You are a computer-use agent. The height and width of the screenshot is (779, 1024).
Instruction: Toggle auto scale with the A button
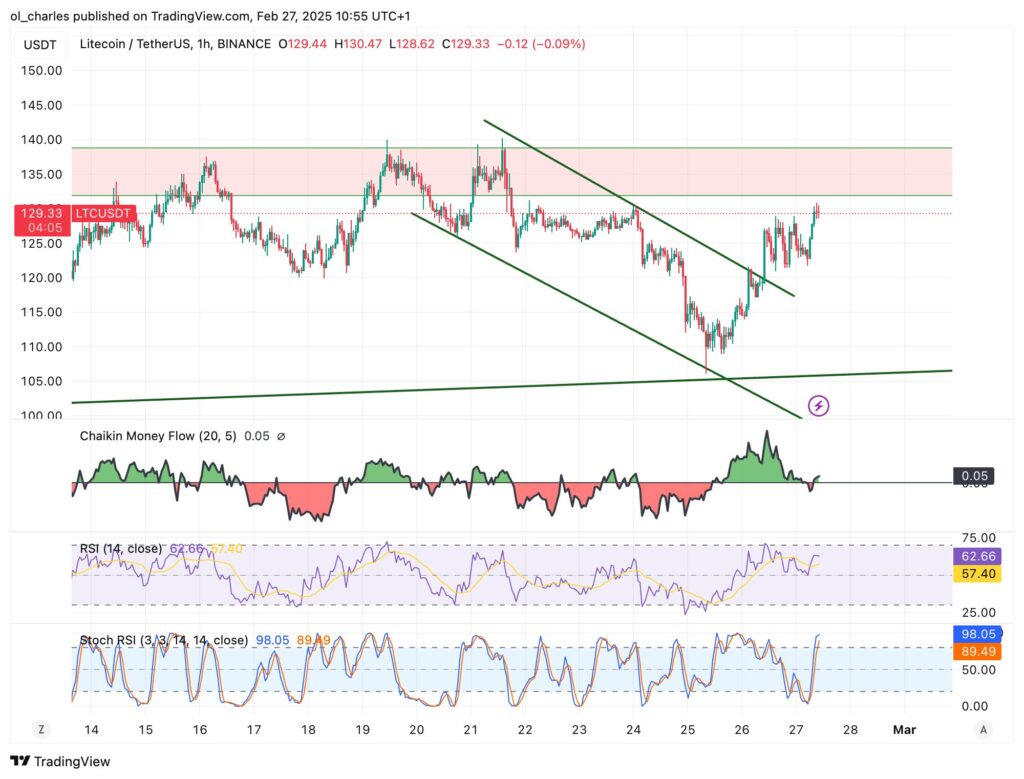[x=985, y=729]
